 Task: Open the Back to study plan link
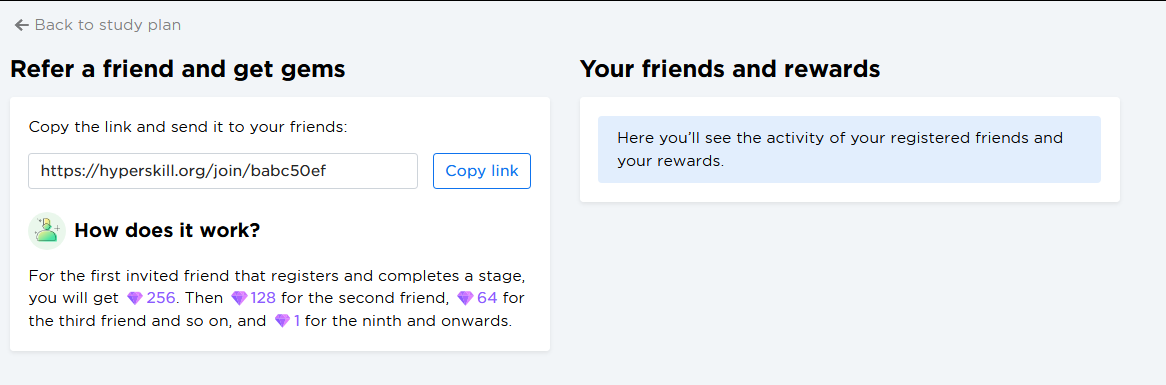(97, 25)
